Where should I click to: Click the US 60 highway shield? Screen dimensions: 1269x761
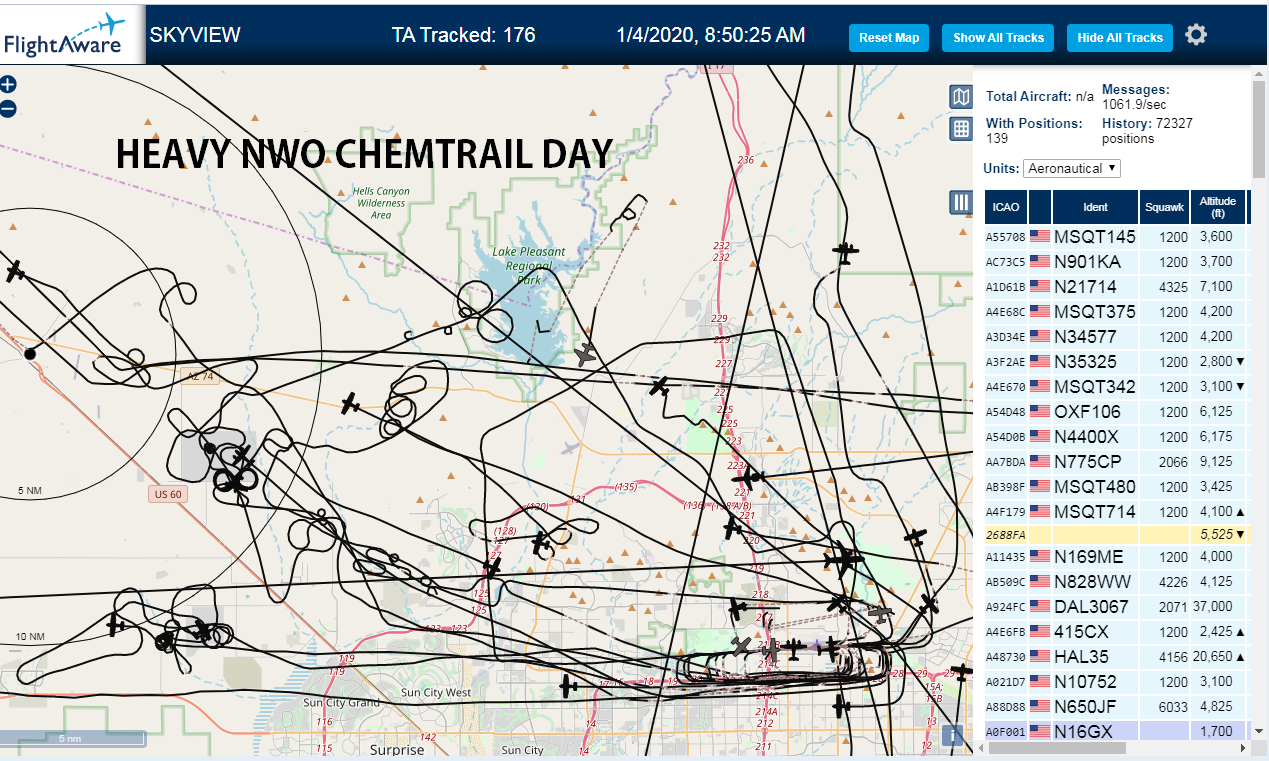167,494
